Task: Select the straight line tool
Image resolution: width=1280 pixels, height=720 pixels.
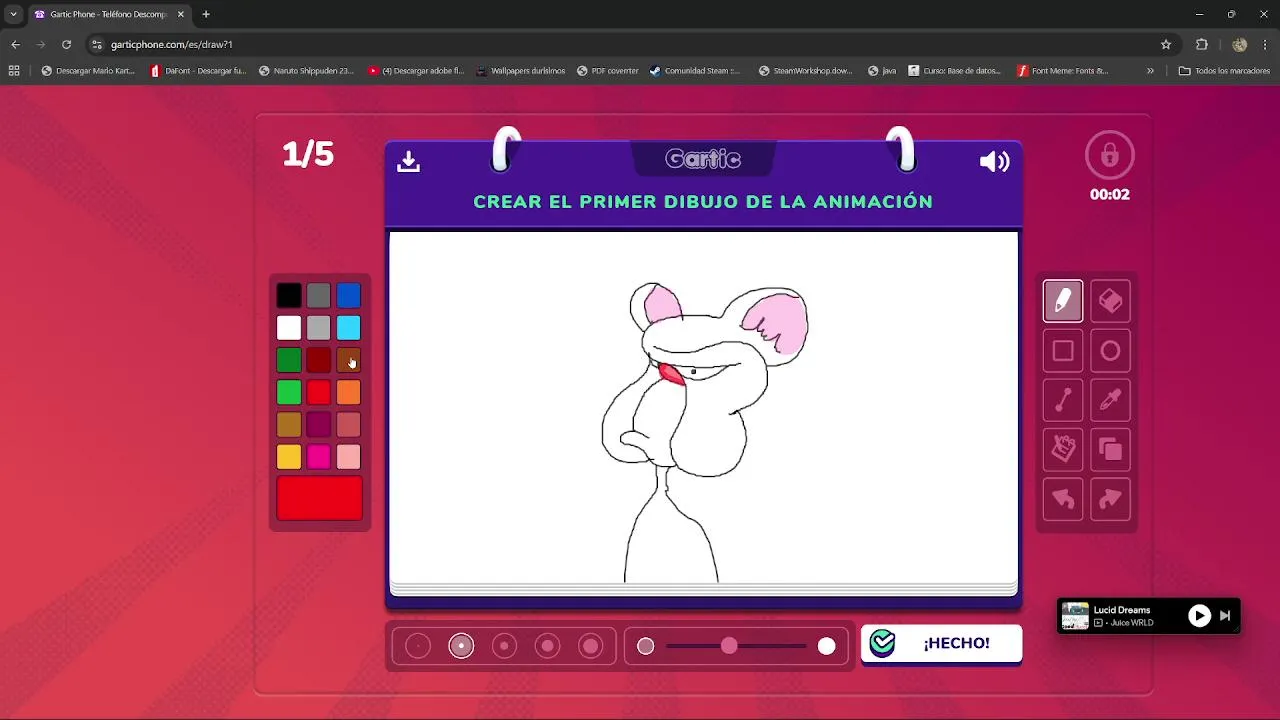Action: [x=1063, y=401]
